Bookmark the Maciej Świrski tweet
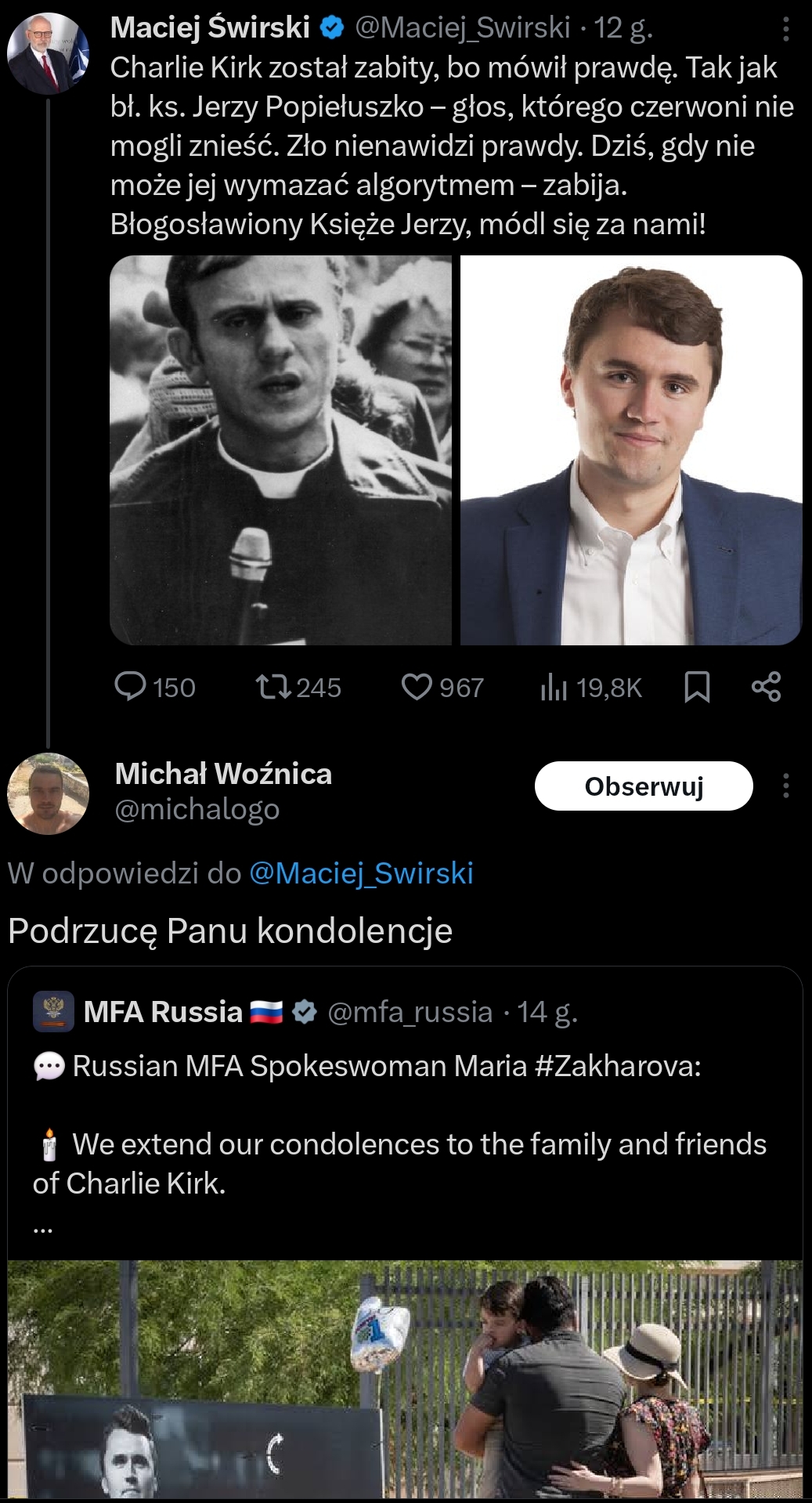 (x=697, y=687)
